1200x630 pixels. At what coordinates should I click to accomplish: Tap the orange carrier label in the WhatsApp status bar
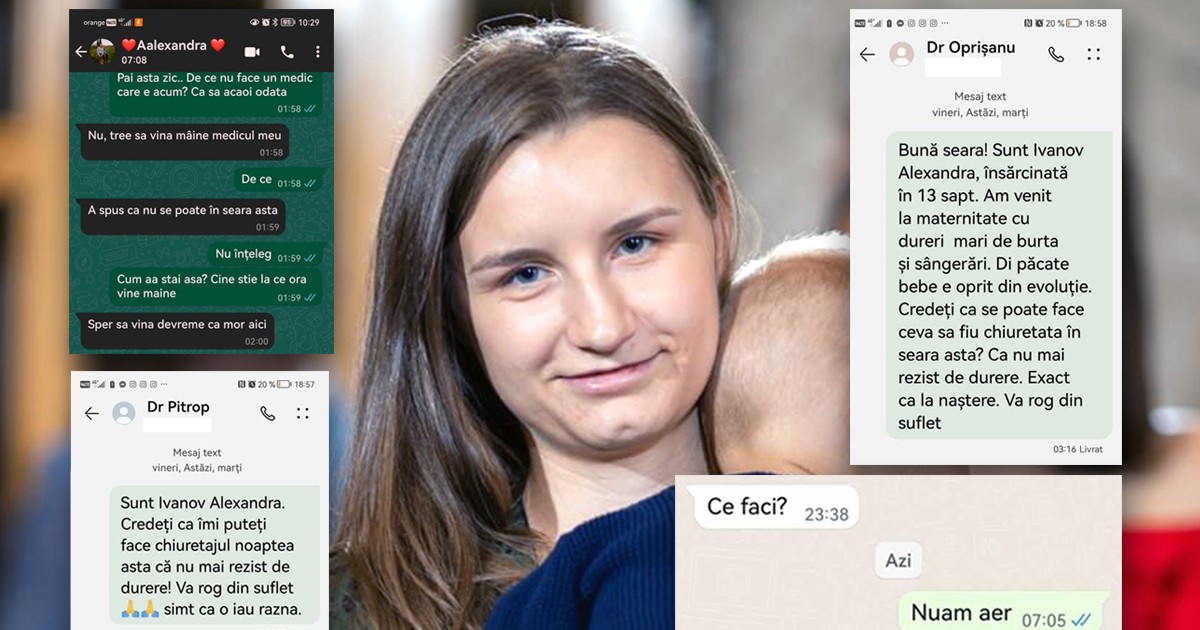[x=94, y=22]
